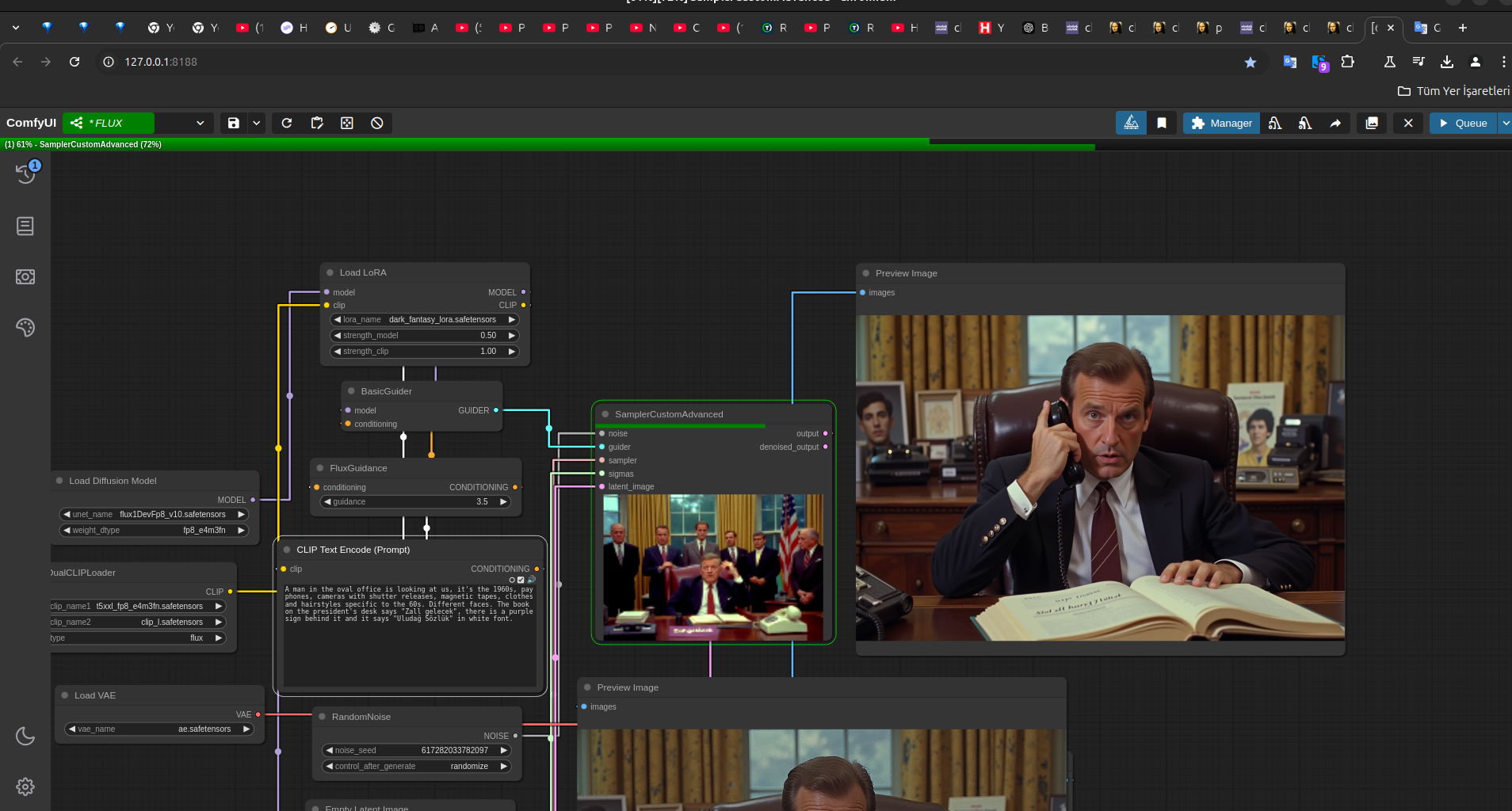Expand the save options arrow
The height and width of the screenshot is (811, 1512).
tap(257, 123)
